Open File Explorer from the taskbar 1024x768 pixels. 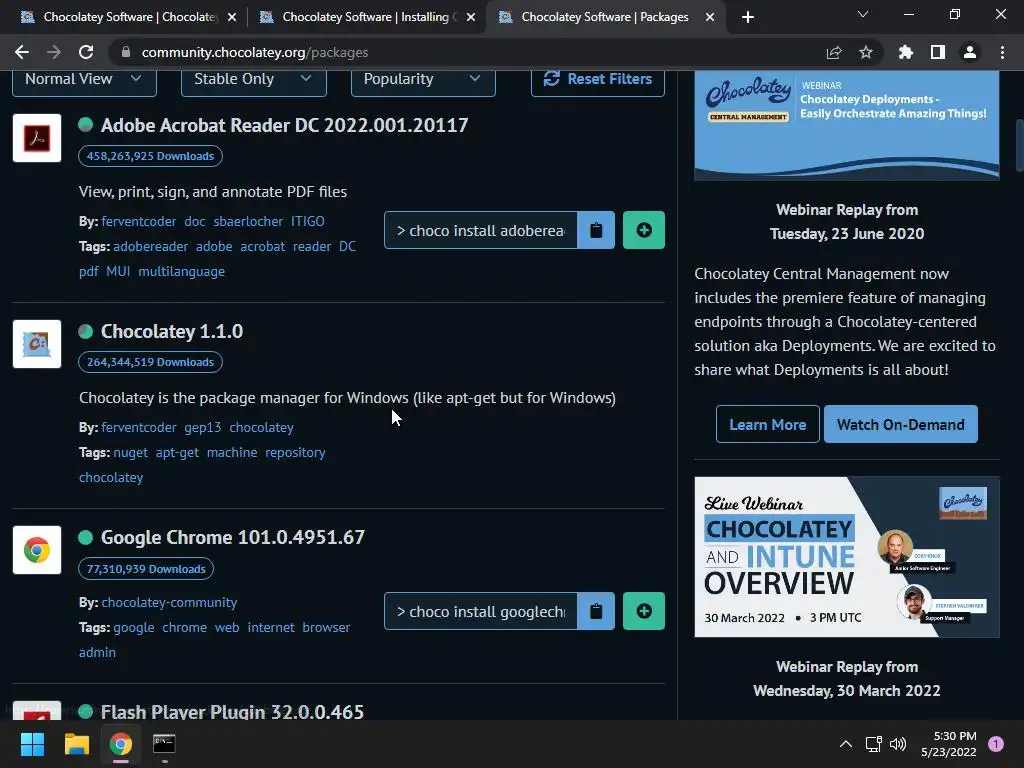(x=76, y=744)
